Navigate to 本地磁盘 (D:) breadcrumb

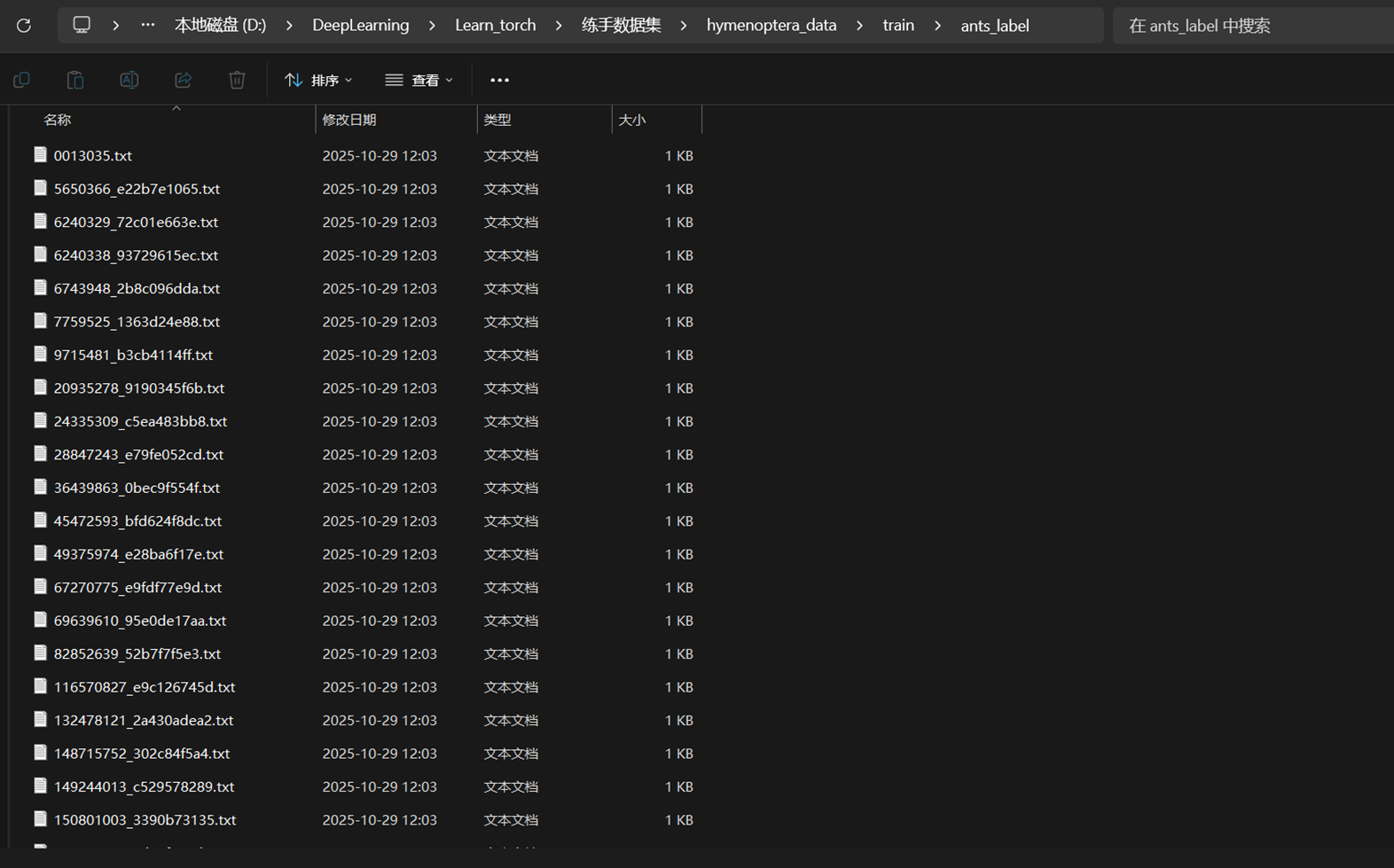[220, 26]
